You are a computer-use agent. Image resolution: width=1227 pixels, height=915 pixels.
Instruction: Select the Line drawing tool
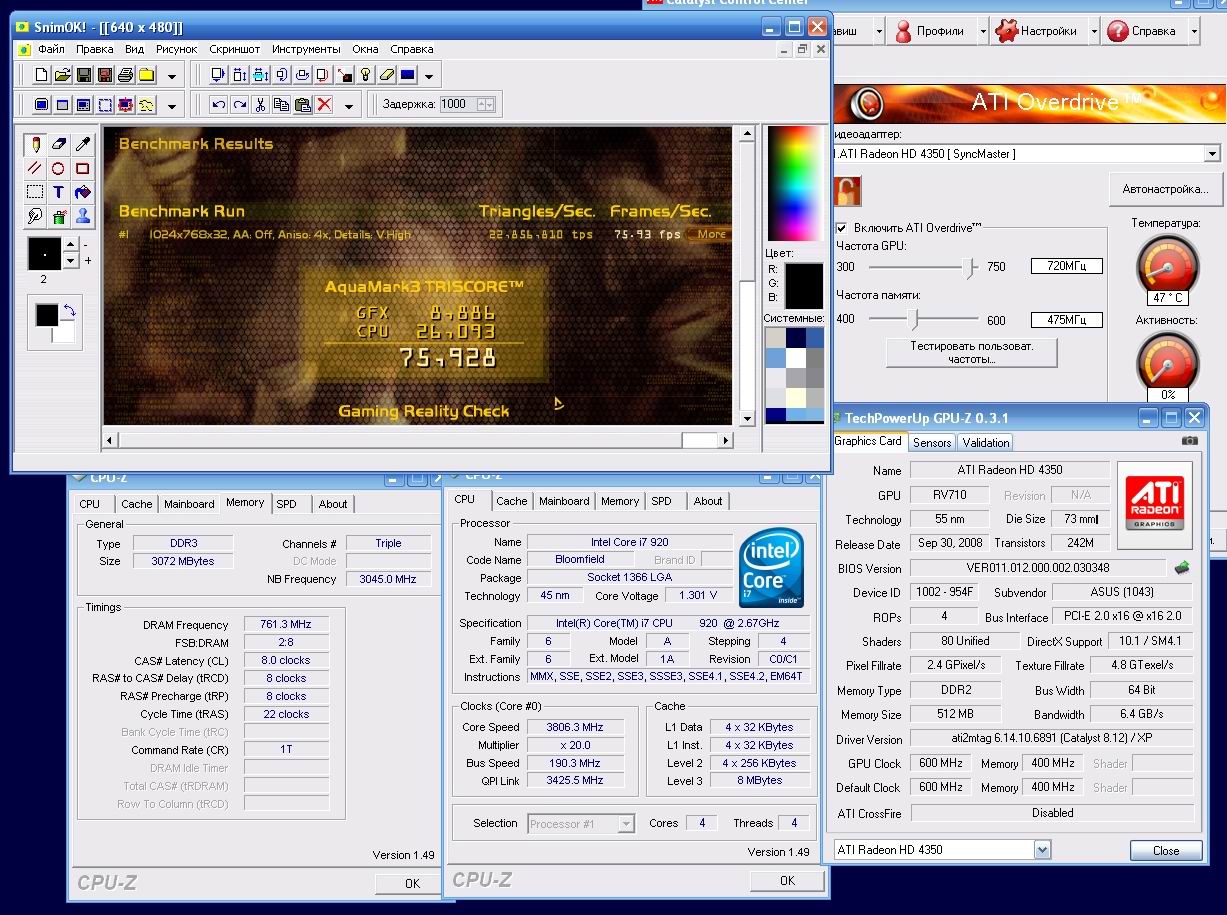point(35,169)
